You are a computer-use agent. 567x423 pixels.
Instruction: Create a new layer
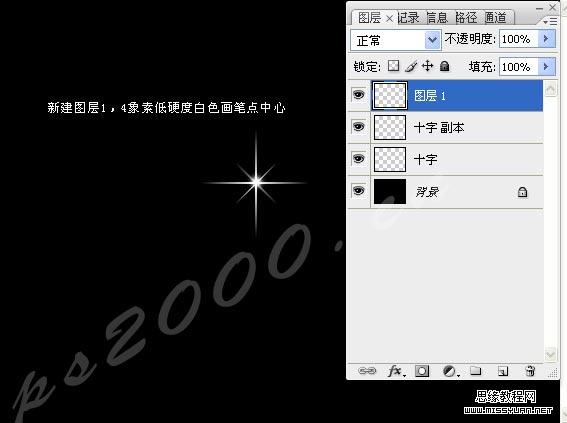pos(503,371)
